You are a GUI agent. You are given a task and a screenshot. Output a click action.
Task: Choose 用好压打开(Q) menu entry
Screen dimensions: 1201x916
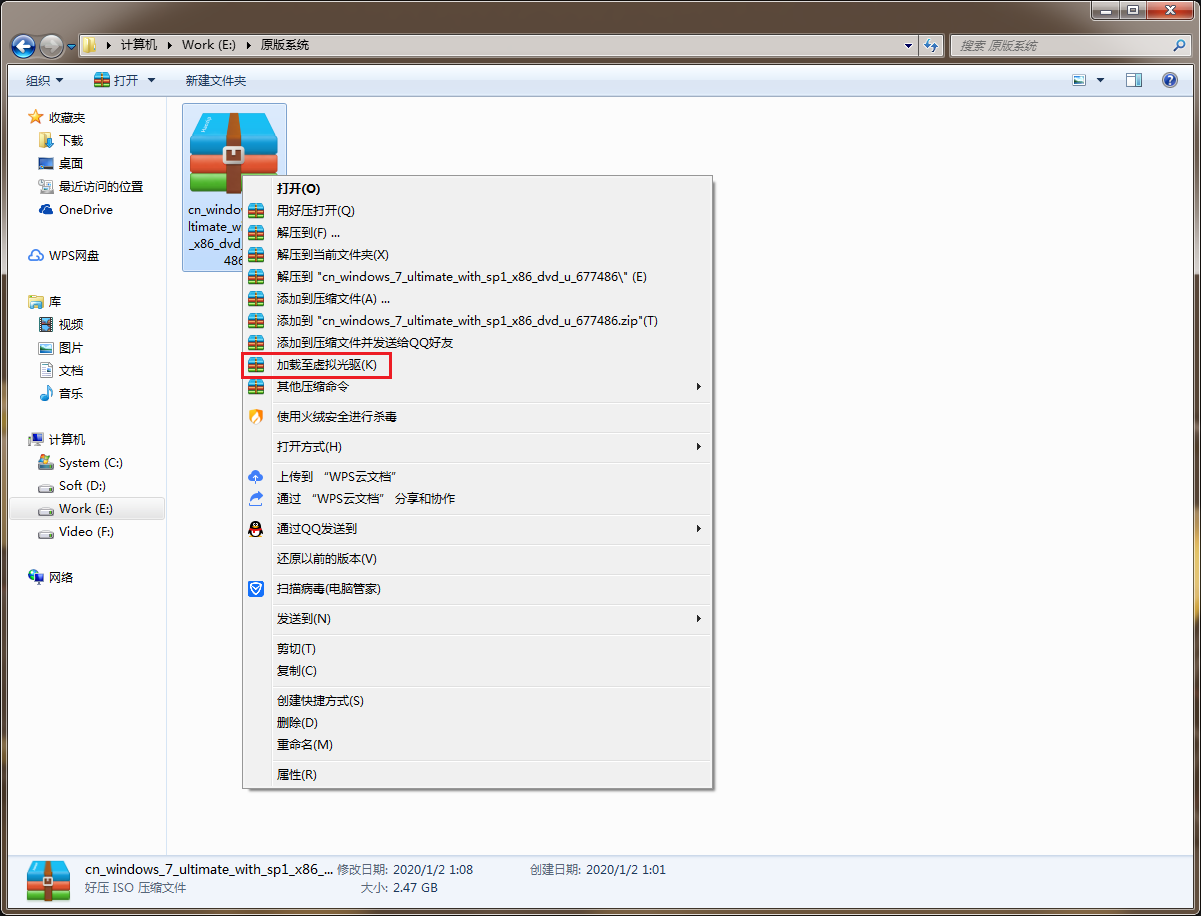coord(478,210)
